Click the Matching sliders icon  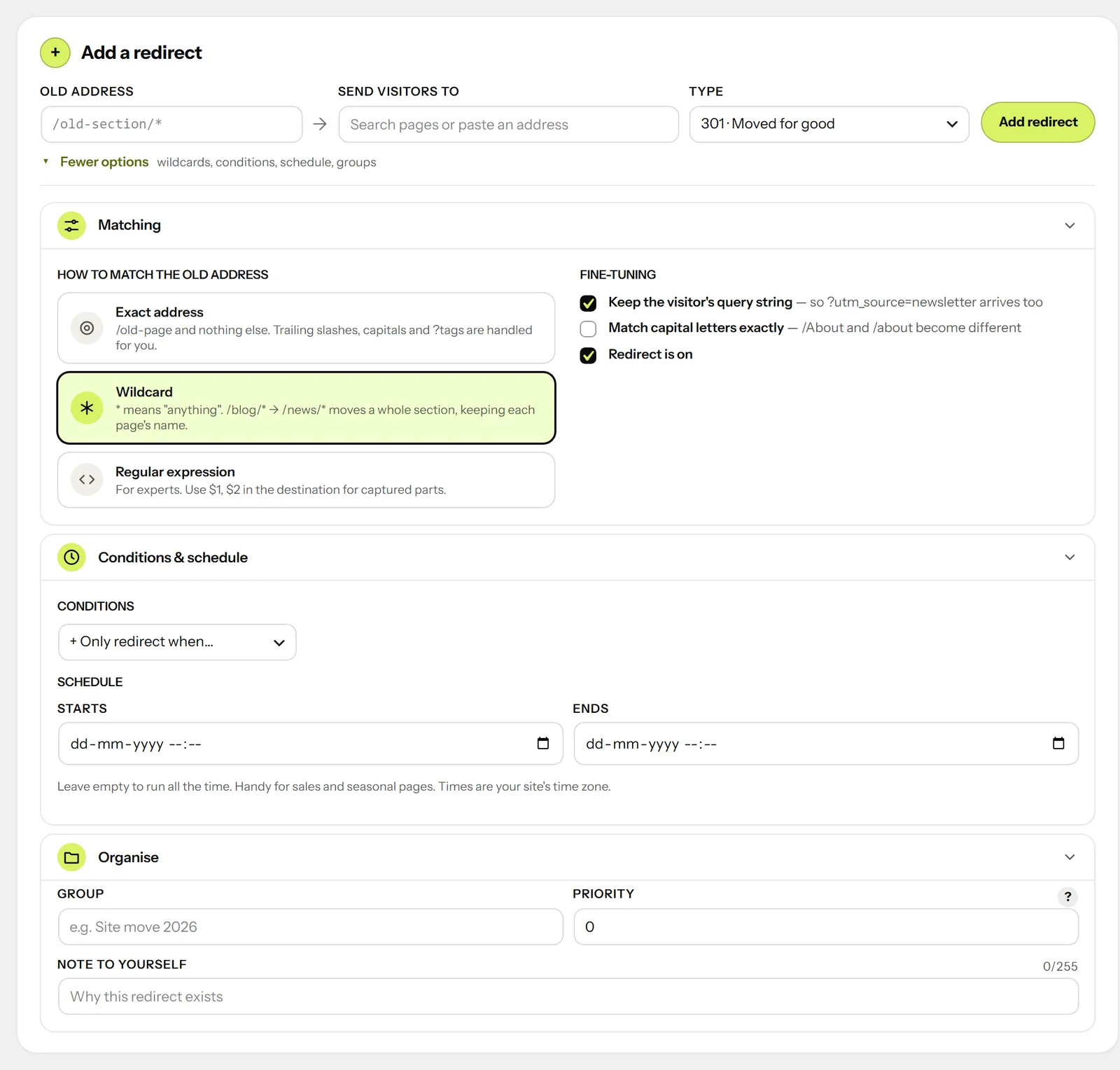click(x=71, y=225)
